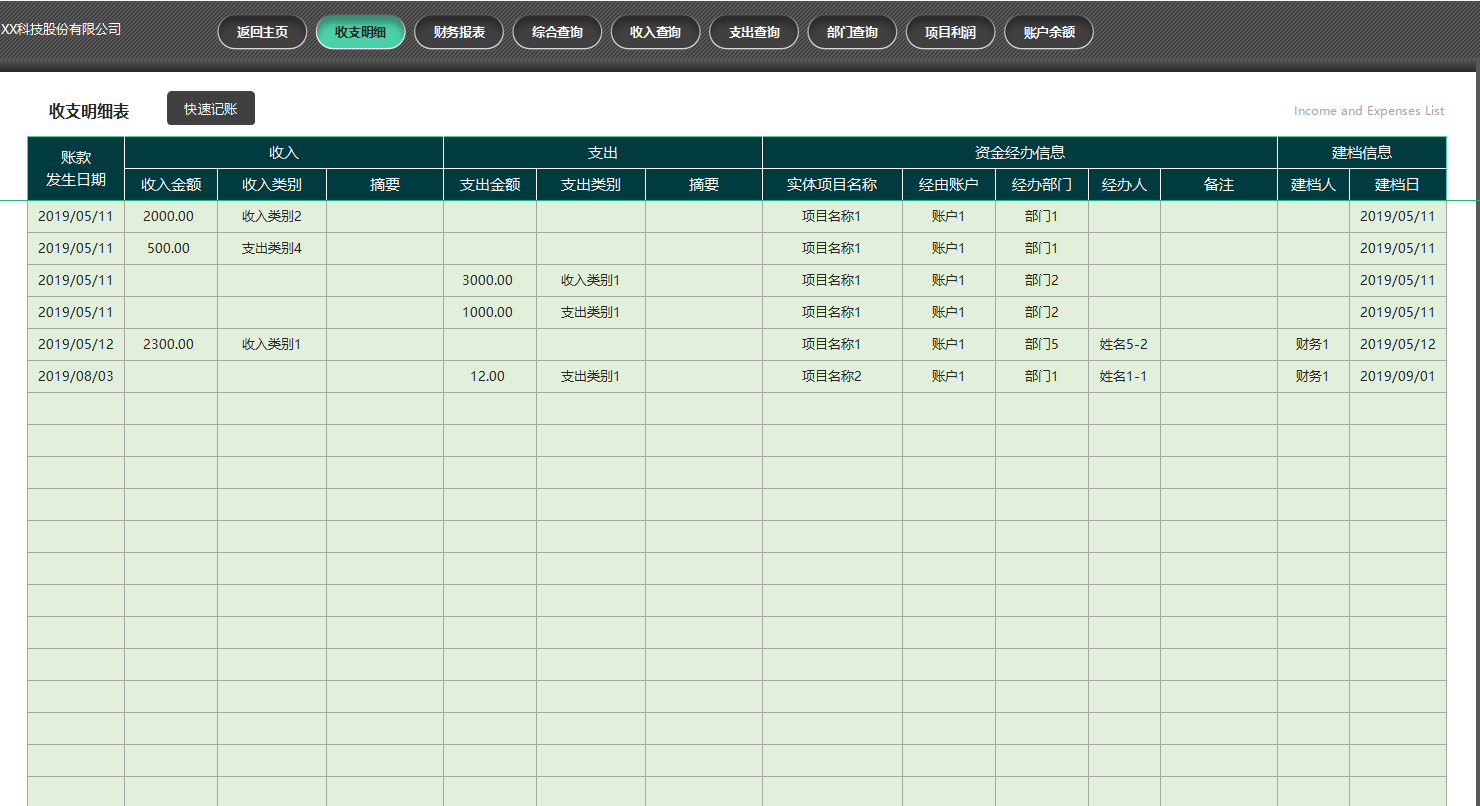
Task: Click the 收入金额 column header
Action: 171,185
